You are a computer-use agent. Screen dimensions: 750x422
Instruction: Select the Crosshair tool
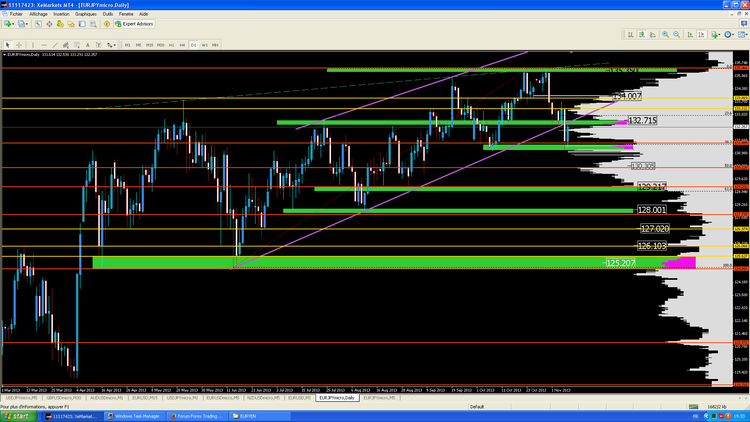(x=19, y=45)
